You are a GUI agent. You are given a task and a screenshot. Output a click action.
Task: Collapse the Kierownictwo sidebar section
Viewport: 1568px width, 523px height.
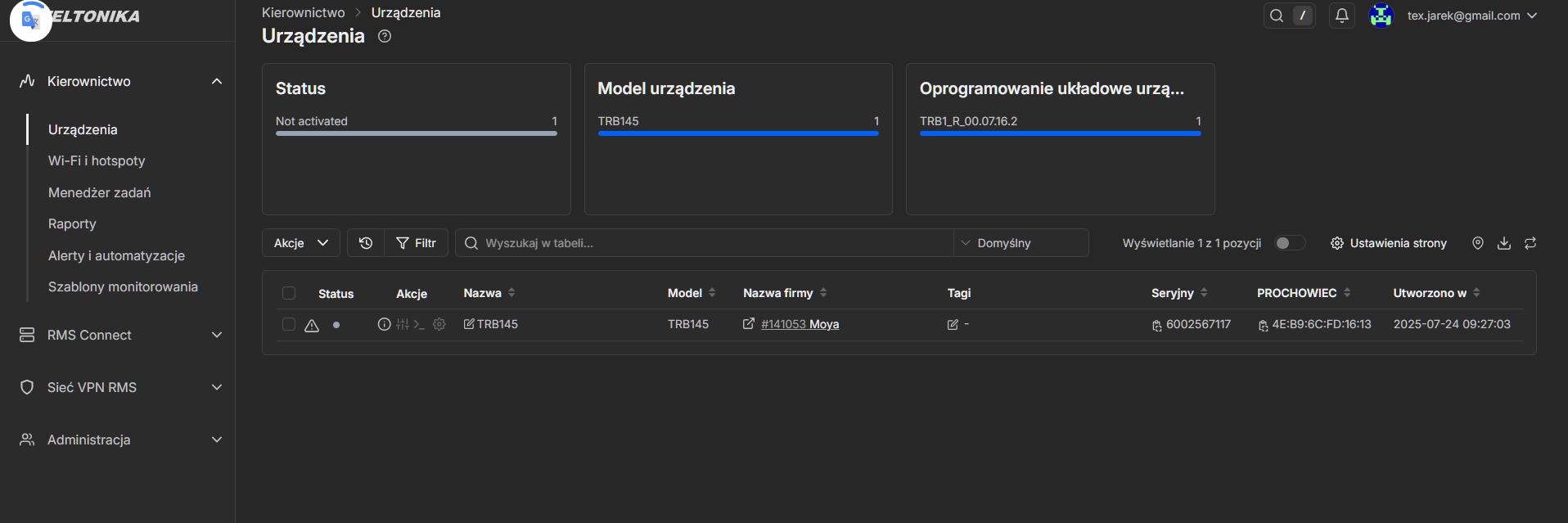point(217,81)
